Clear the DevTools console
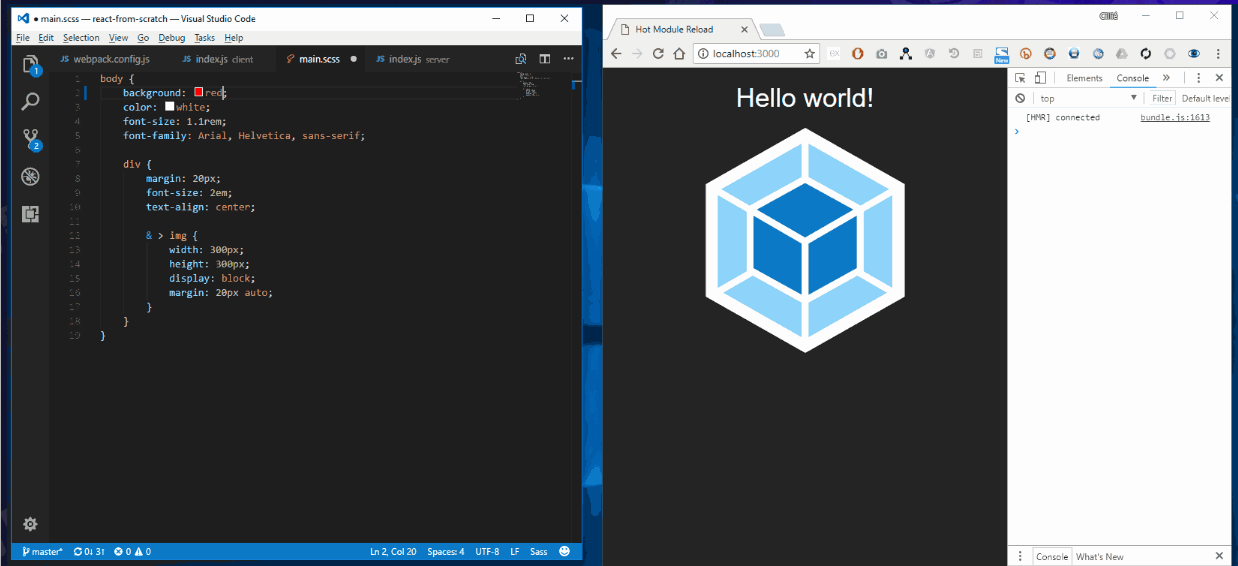This screenshot has width=1238, height=566. (1020, 98)
